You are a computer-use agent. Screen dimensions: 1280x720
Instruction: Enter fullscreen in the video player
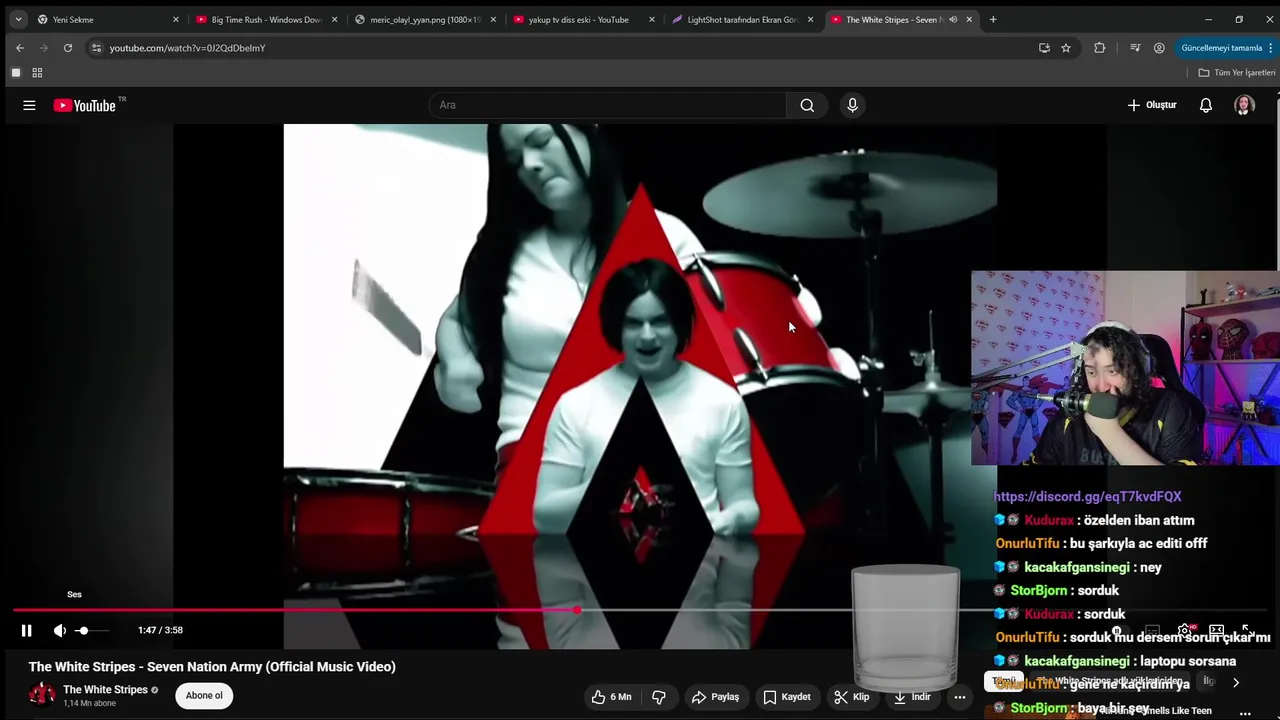point(1247,630)
